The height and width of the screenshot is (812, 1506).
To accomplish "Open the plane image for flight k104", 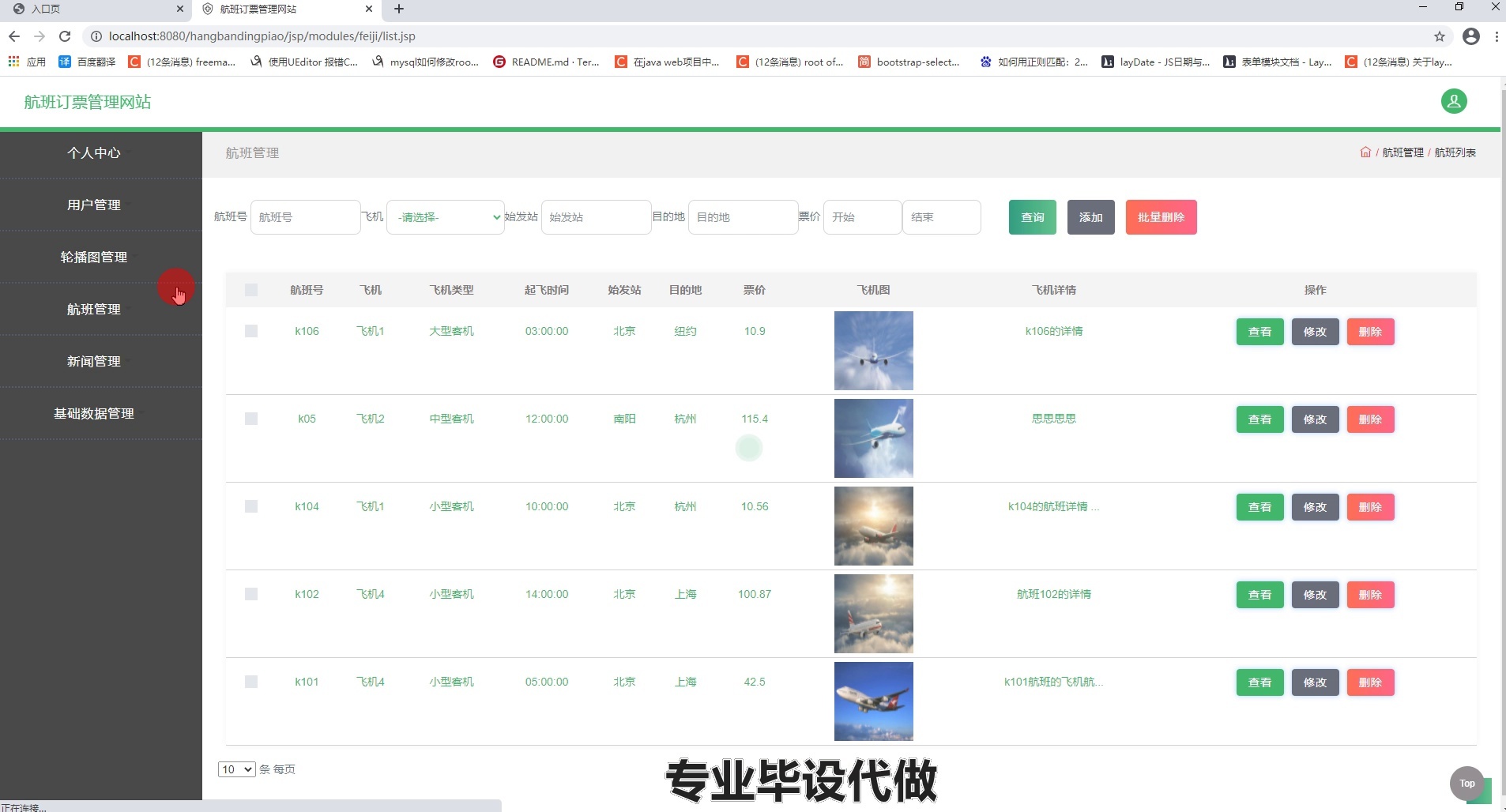I will (x=874, y=526).
